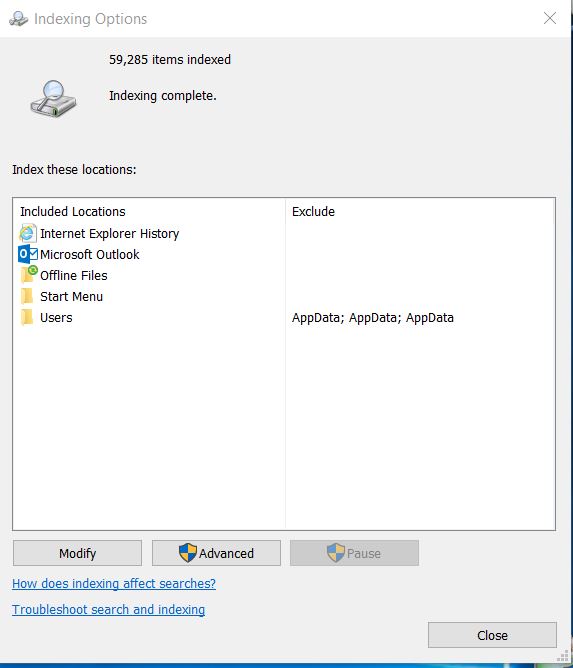Select the Microsoft Outlook location entry
Viewport: 573px width, 668px height.
(89, 254)
